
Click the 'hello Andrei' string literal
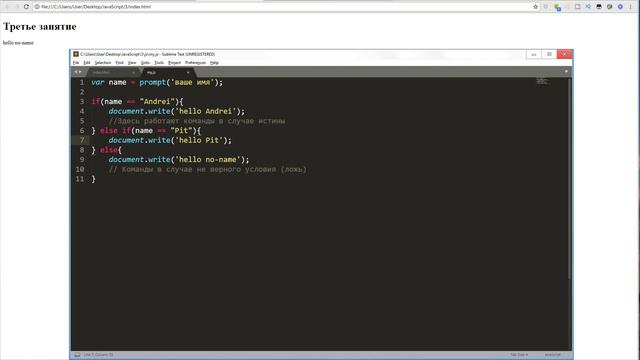(205, 111)
